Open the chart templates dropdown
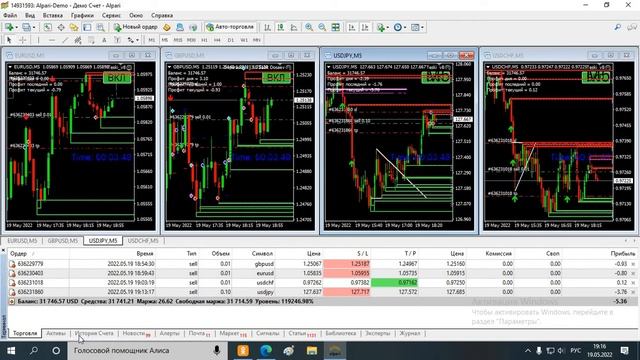 tap(417, 27)
